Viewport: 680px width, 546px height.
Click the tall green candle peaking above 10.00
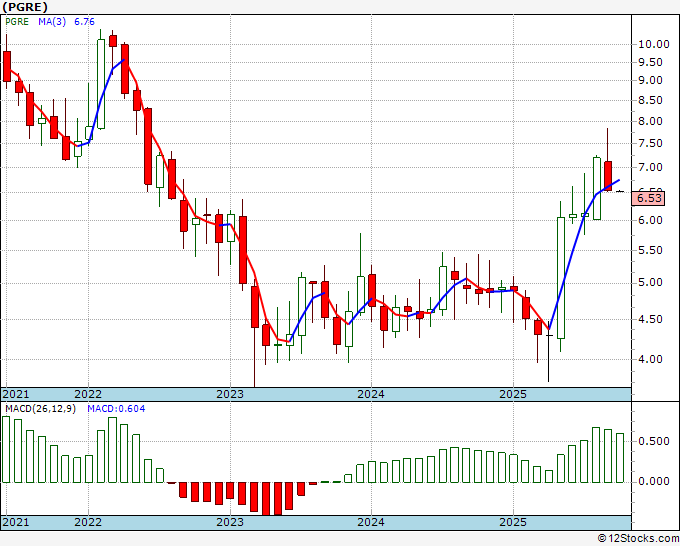101,84
